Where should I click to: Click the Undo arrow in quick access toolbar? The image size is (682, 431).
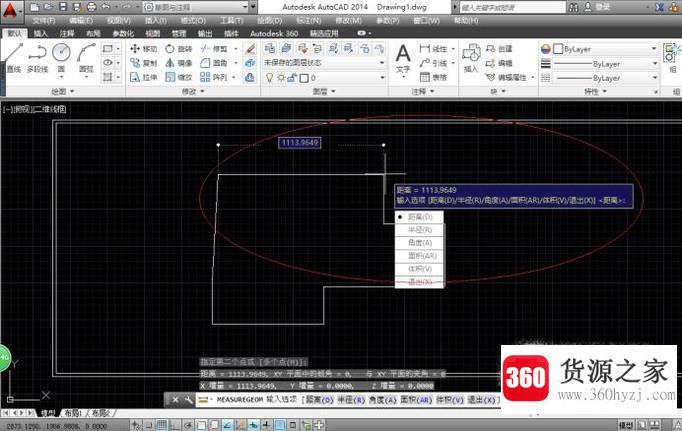click(x=106, y=7)
